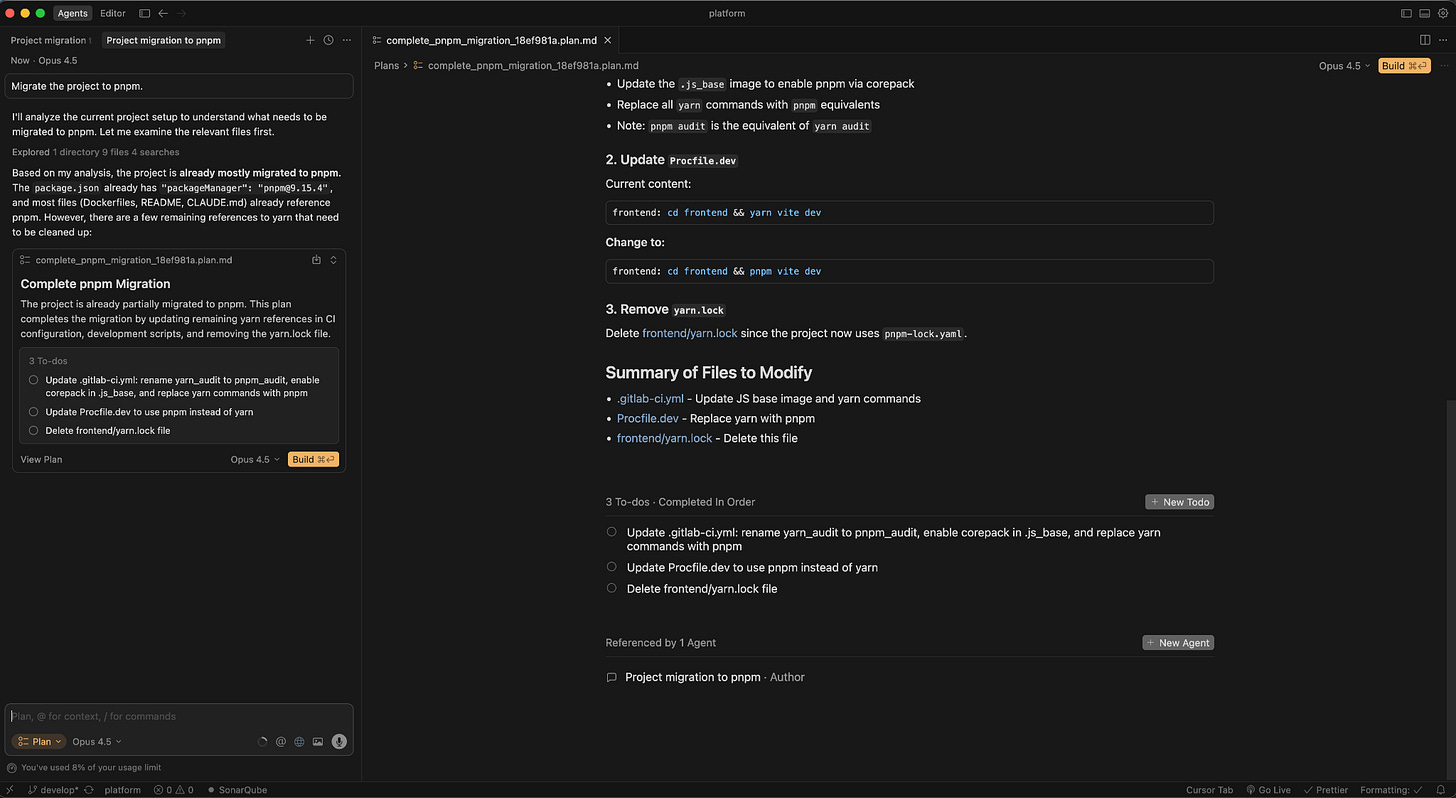
Task: Open remote window icon in status bar
Action: (9, 790)
